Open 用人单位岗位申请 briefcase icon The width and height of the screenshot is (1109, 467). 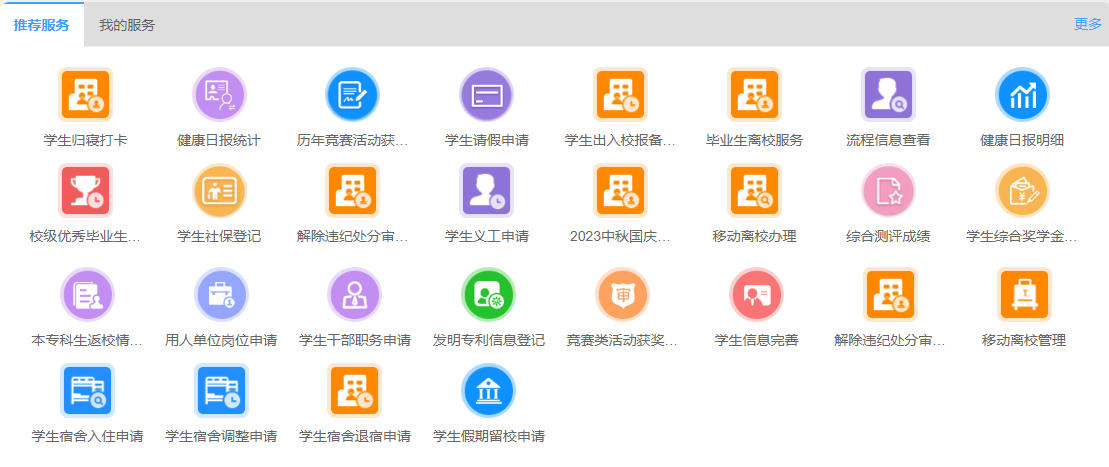pyautogui.click(x=220, y=295)
